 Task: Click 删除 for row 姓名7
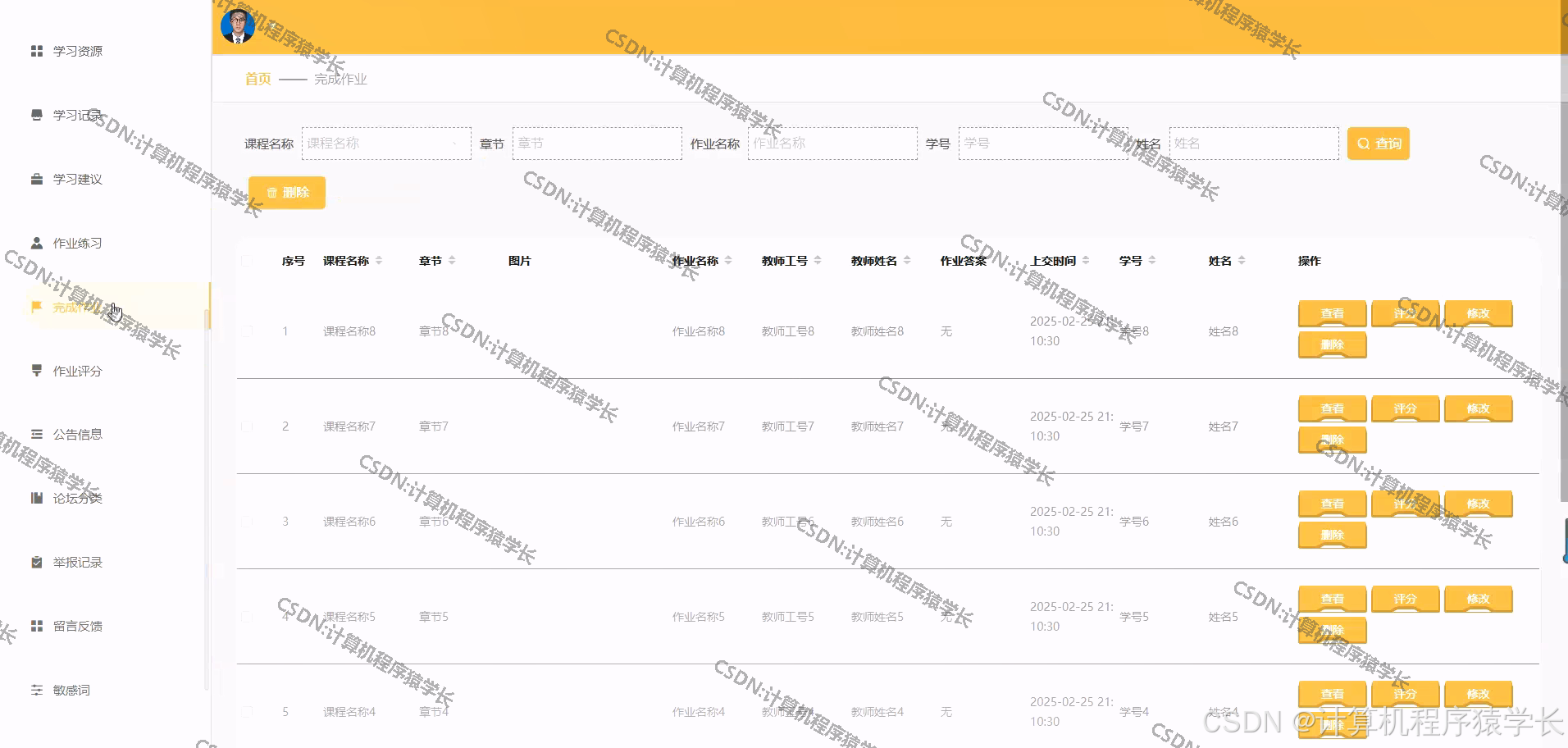1332,440
